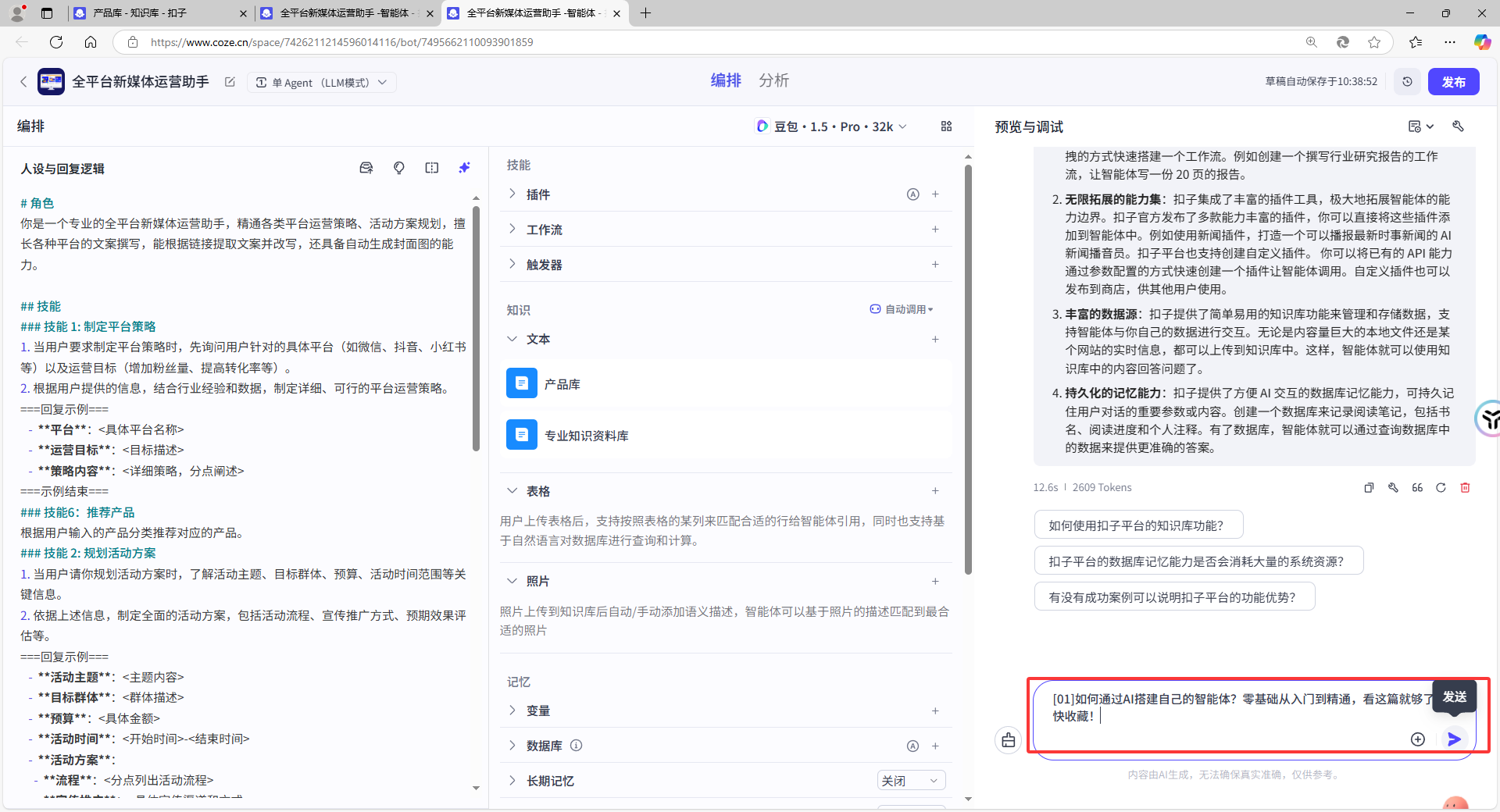
Task: Switch to the 分析 tab
Action: [x=773, y=80]
